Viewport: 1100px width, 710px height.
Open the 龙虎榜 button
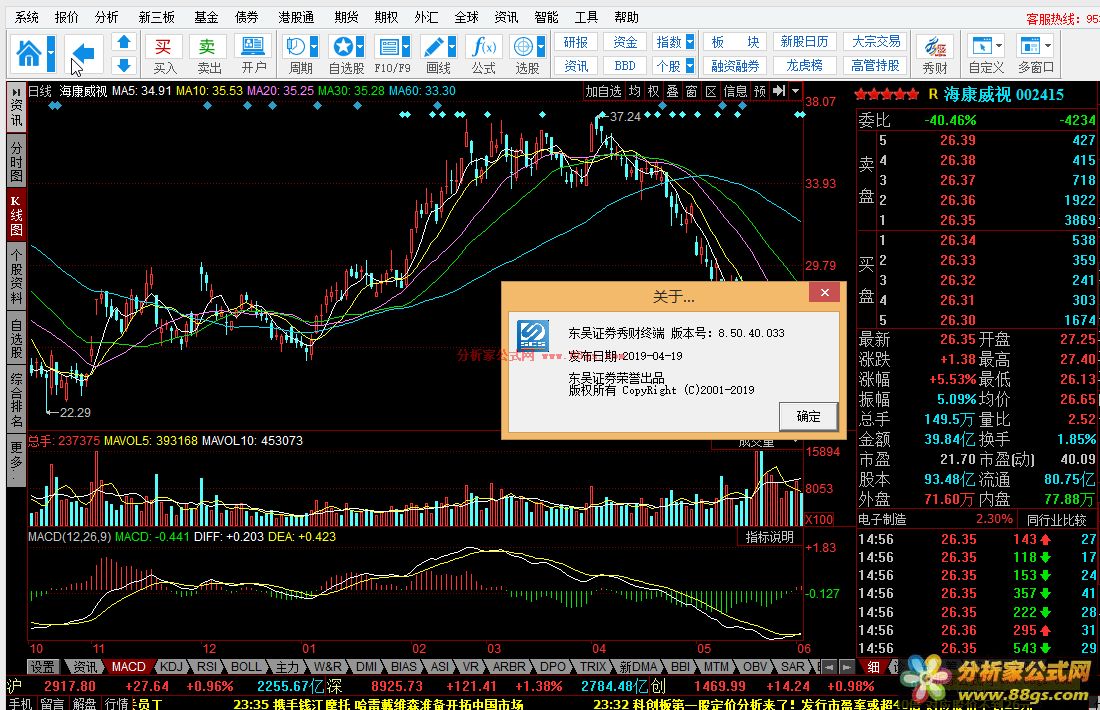coord(805,66)
